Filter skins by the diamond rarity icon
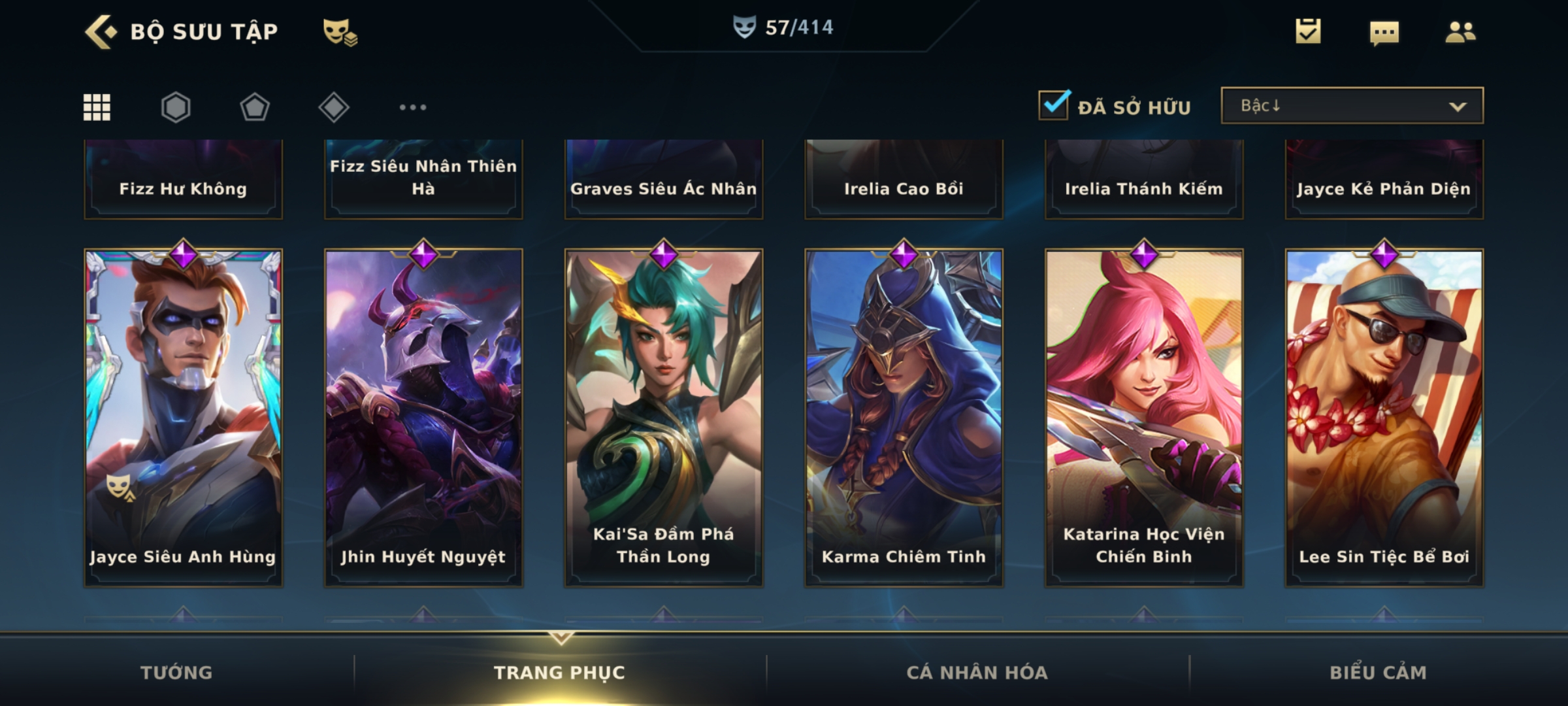This screenshot has width=1568, height=706. [x=334, y=107]
